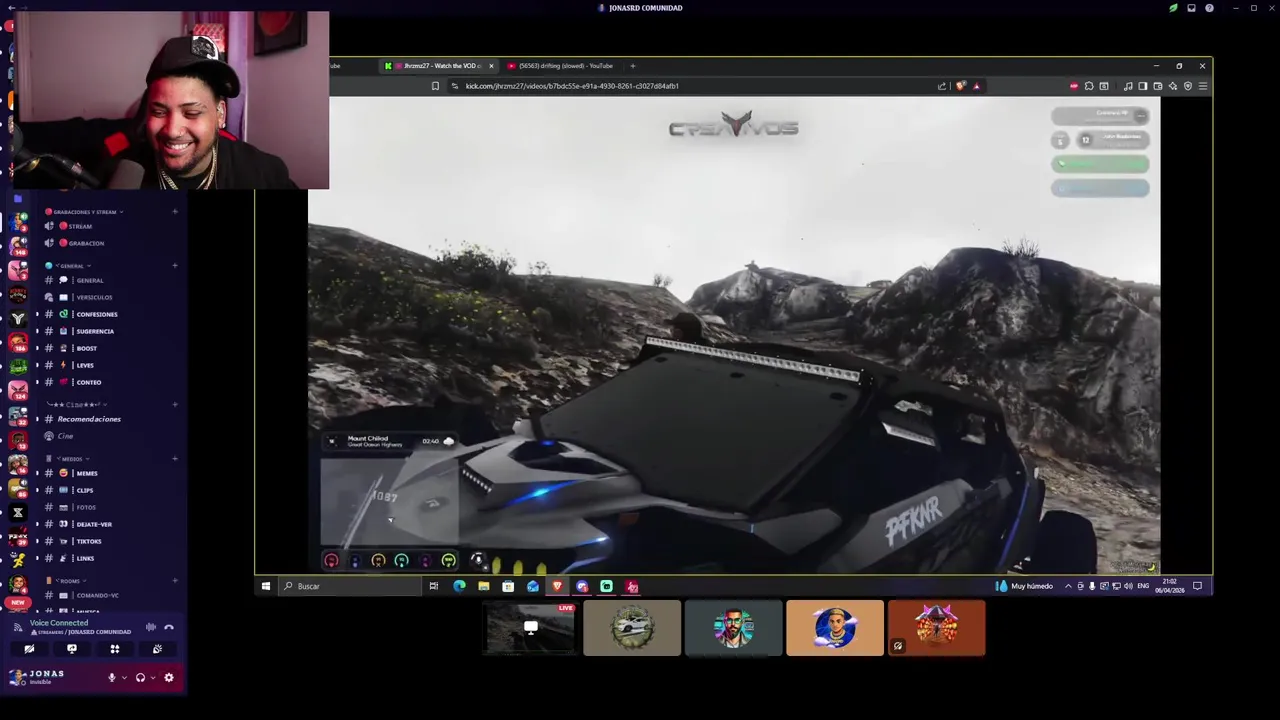
Task: Open Discord user settings gear
Action: [x=169, y=677]
